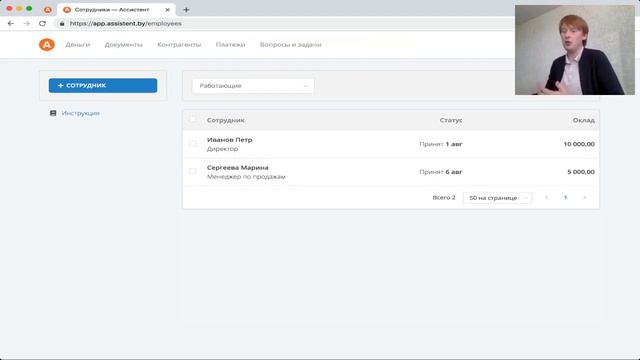Click the webcam video overlay thumbnail

(575, 50)
